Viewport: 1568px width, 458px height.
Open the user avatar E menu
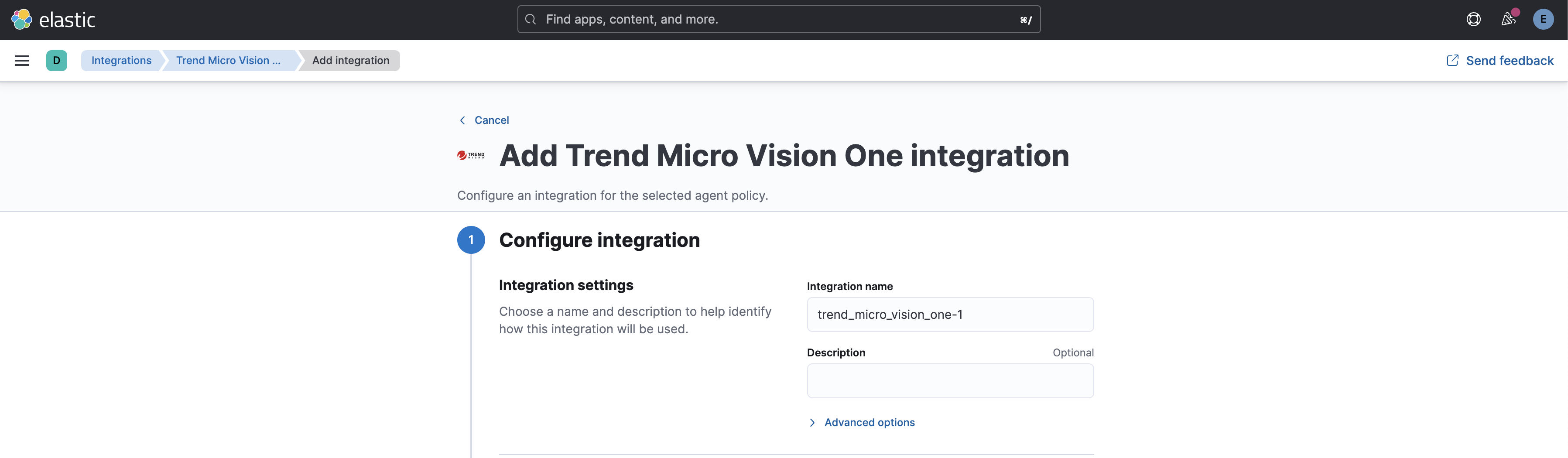click(x=1543, y=20)
